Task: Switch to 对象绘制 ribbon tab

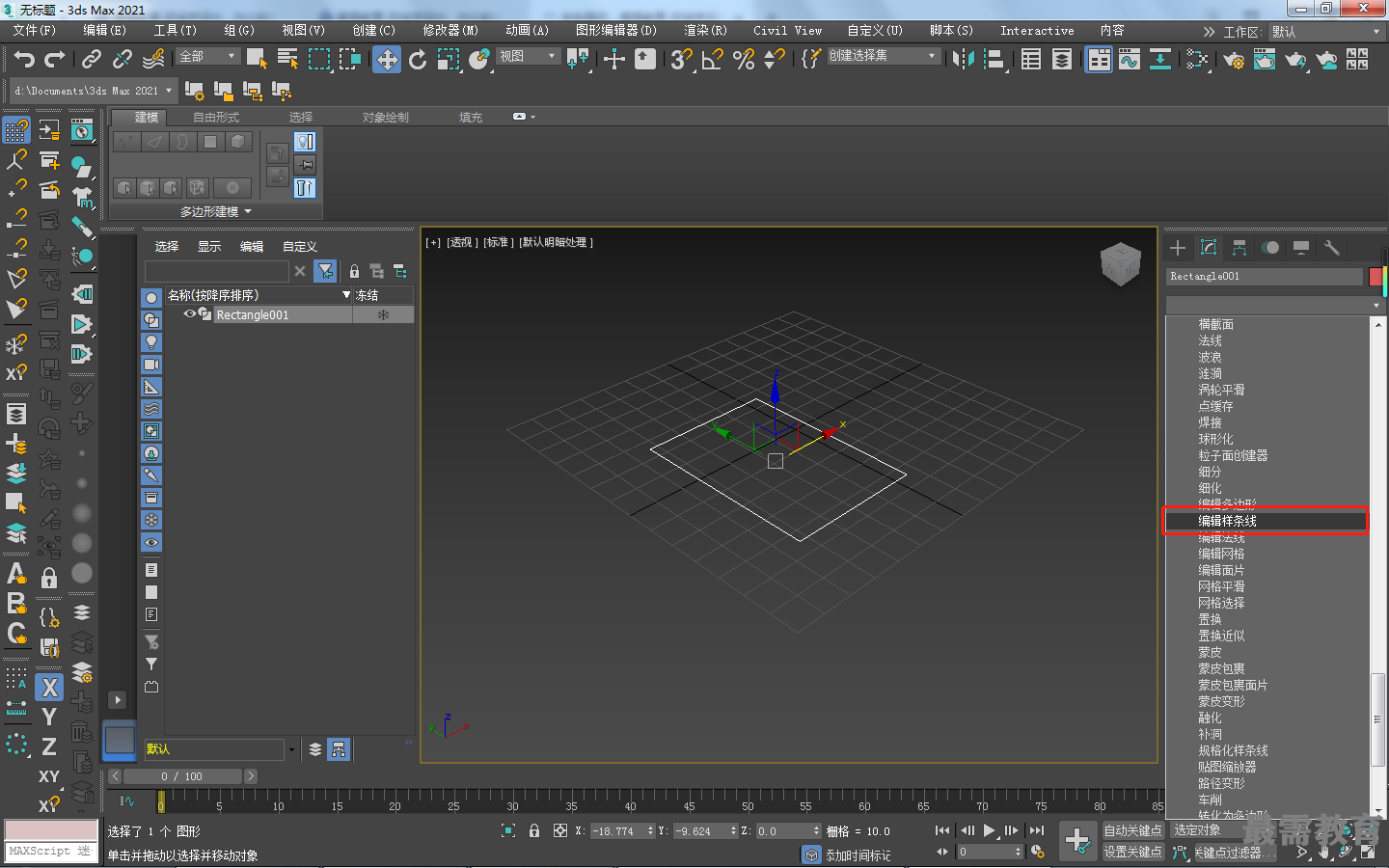Action: tap(386, 118)
